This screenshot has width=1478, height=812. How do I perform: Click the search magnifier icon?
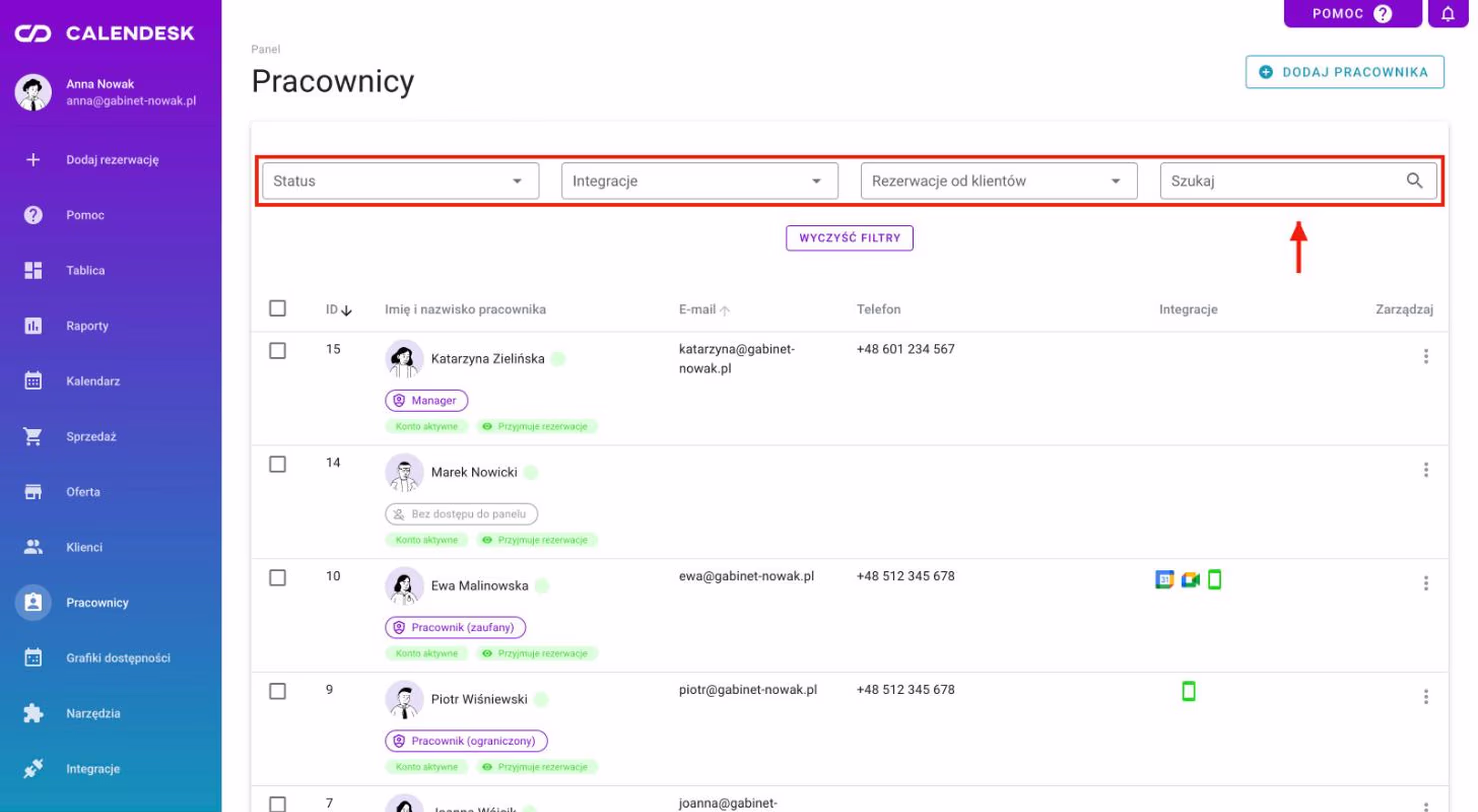(1414, 181)
